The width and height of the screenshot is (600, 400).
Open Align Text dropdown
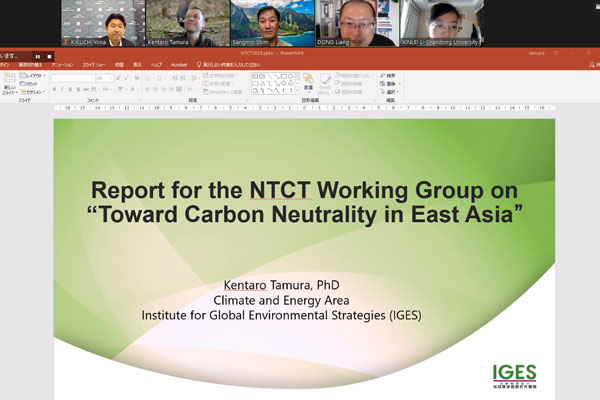(x=218, y=83)
